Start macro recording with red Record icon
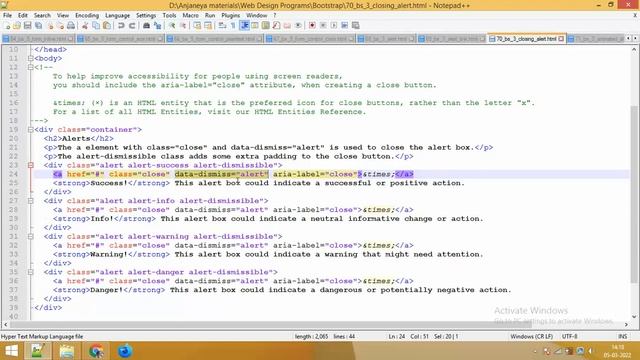This screenshot has width=640, height=360. [x=312, y=26]
